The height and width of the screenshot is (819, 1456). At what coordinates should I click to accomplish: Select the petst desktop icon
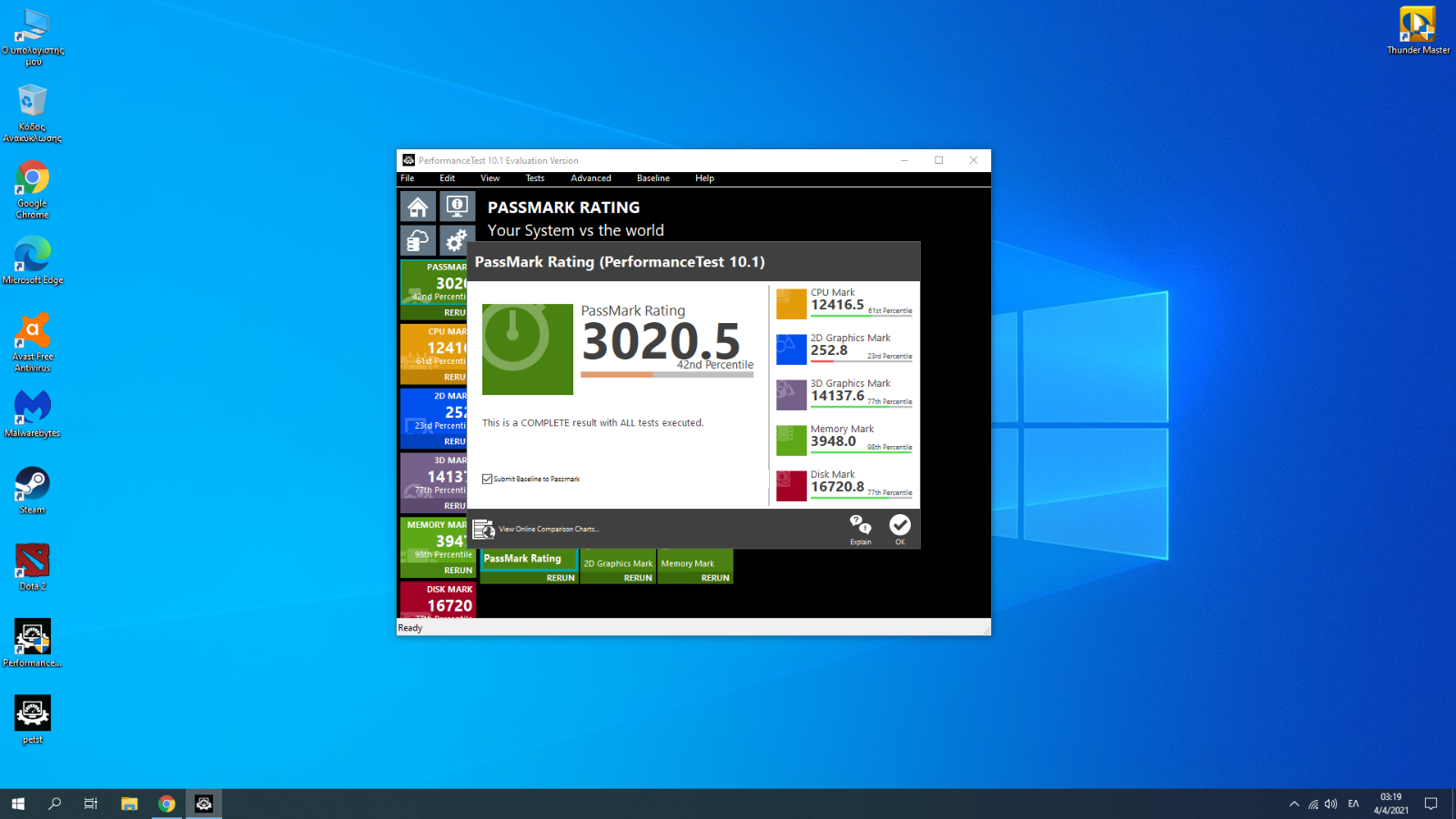[32, 720]
